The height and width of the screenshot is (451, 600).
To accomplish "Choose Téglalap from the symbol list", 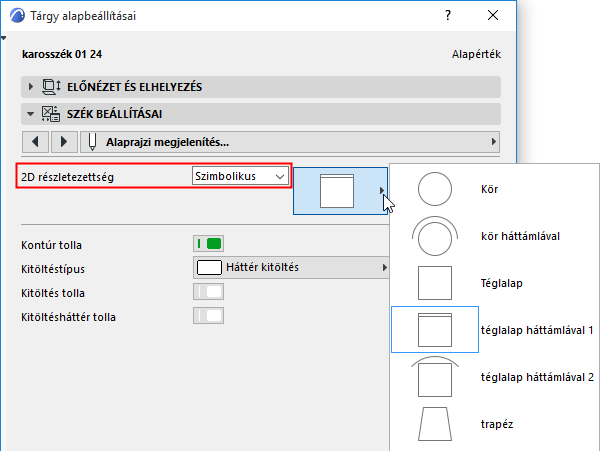I will coord(502,283).
